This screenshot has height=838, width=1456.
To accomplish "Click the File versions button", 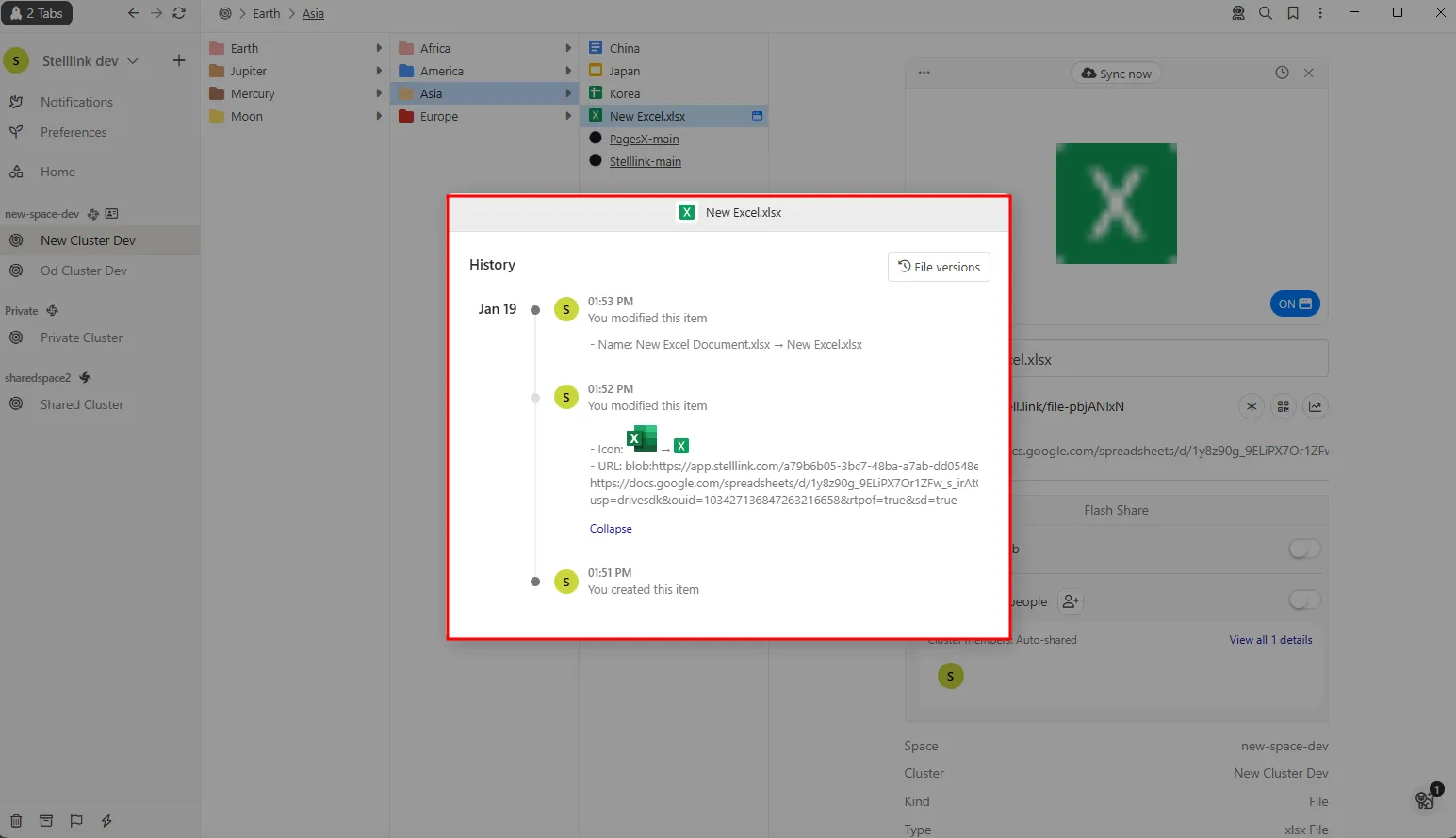I will [x=939, y=267].
